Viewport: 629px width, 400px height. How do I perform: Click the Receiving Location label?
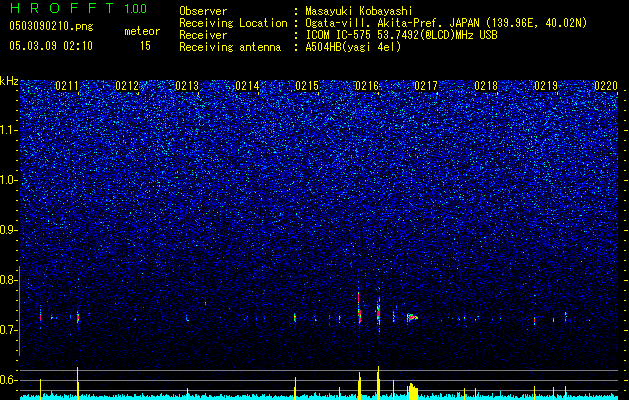233,23
